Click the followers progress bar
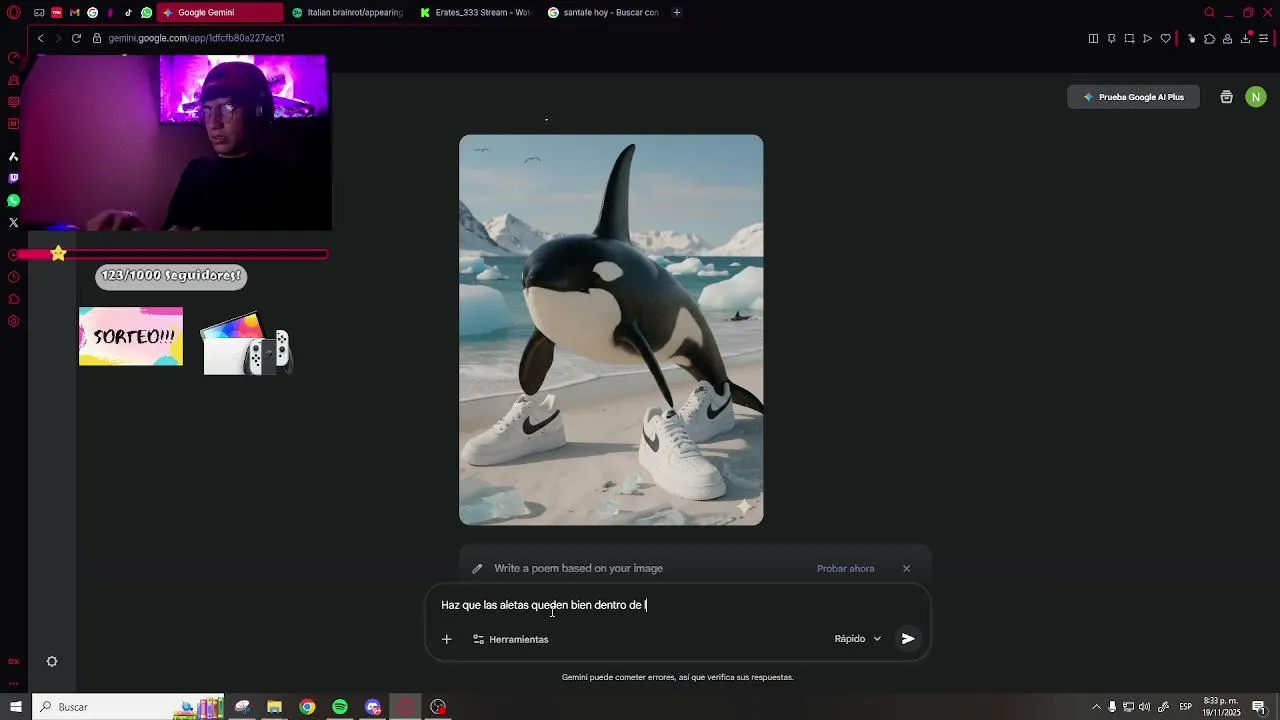This screenshot has width=1280, height=720. 172,254
